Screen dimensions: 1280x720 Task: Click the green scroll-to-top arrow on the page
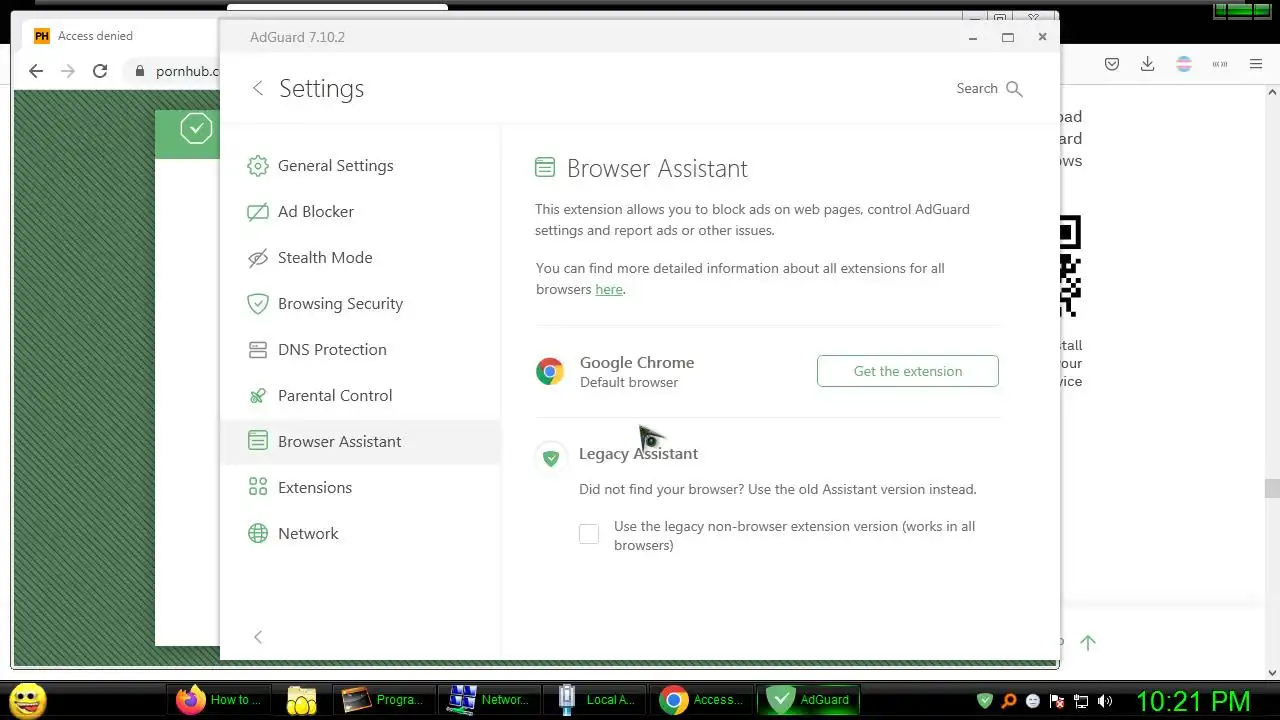(1088, 643)
